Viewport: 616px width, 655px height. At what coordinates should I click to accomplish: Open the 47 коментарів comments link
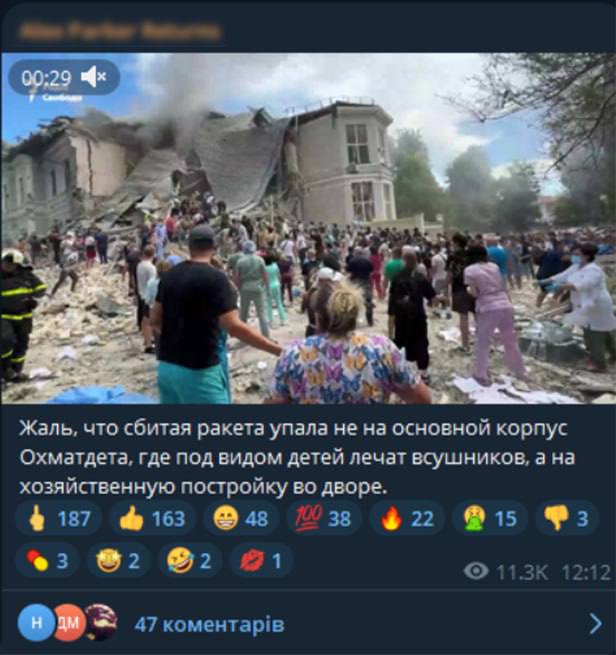tap(209, 625)
